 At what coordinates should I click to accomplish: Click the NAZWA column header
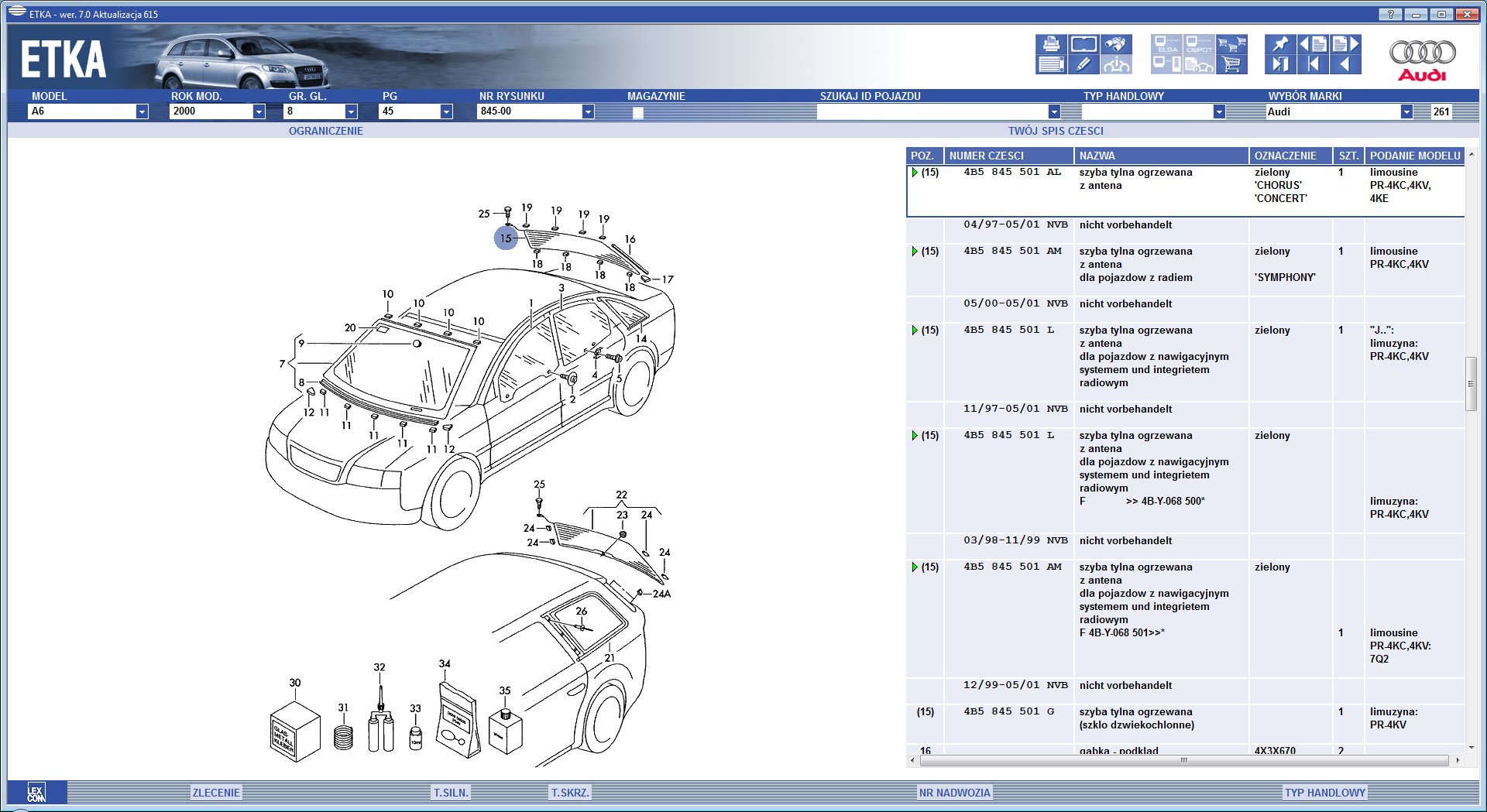tap(1162, 156)
